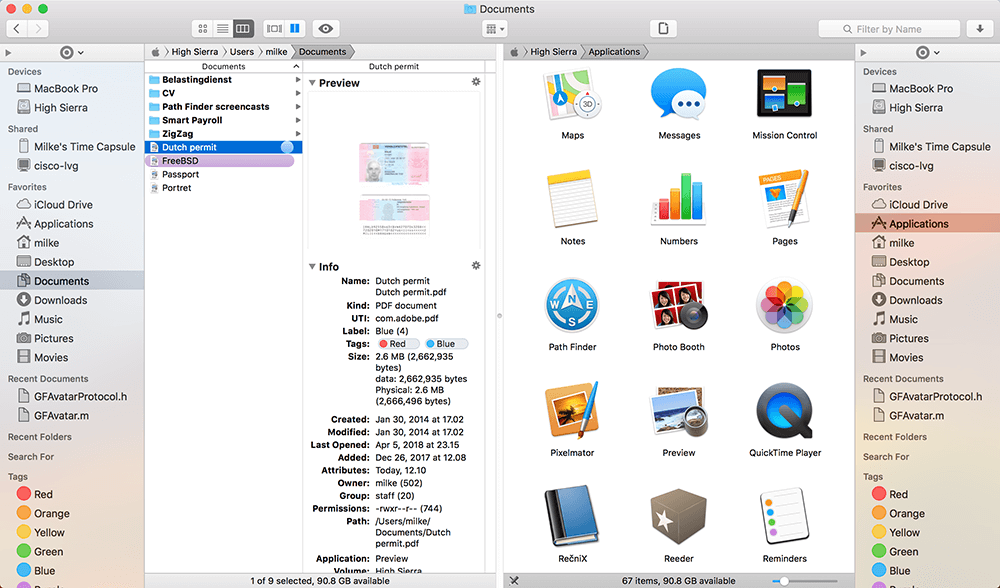Select the Applications path bar segment

[617, 52]
